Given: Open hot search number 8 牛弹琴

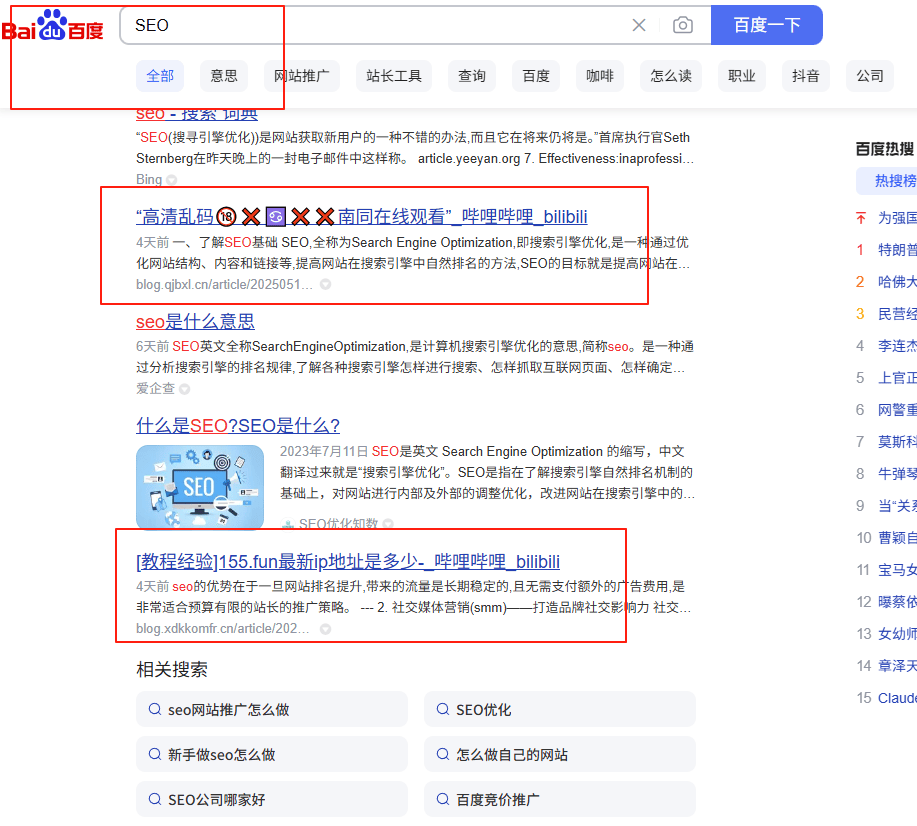Looking at the screenshot, I should tap(897, 474).
